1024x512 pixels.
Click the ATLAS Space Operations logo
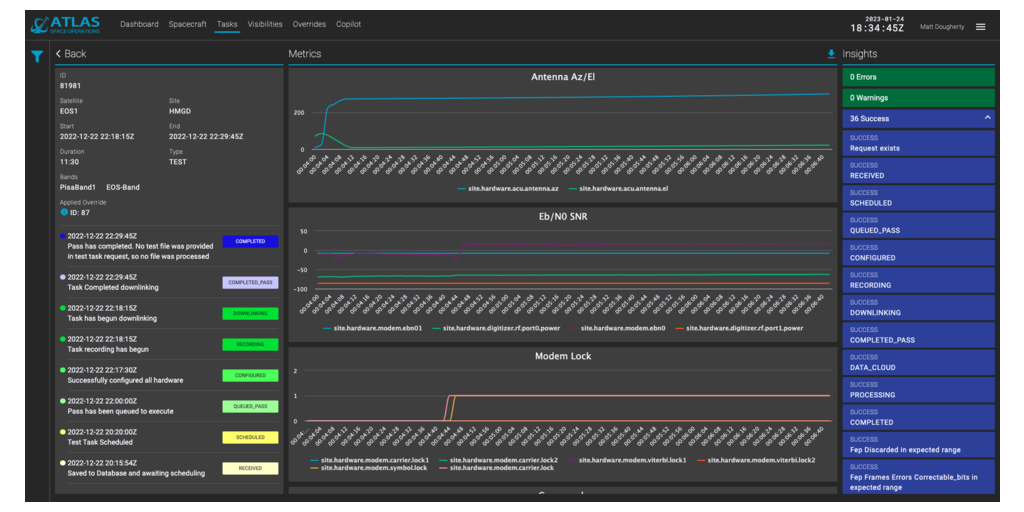(64, 25)
